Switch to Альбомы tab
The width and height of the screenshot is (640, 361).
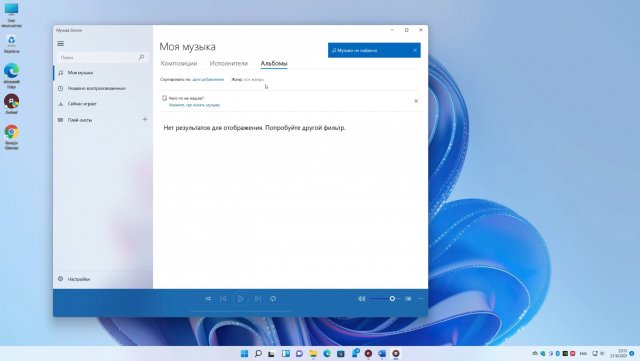[274, 63]
